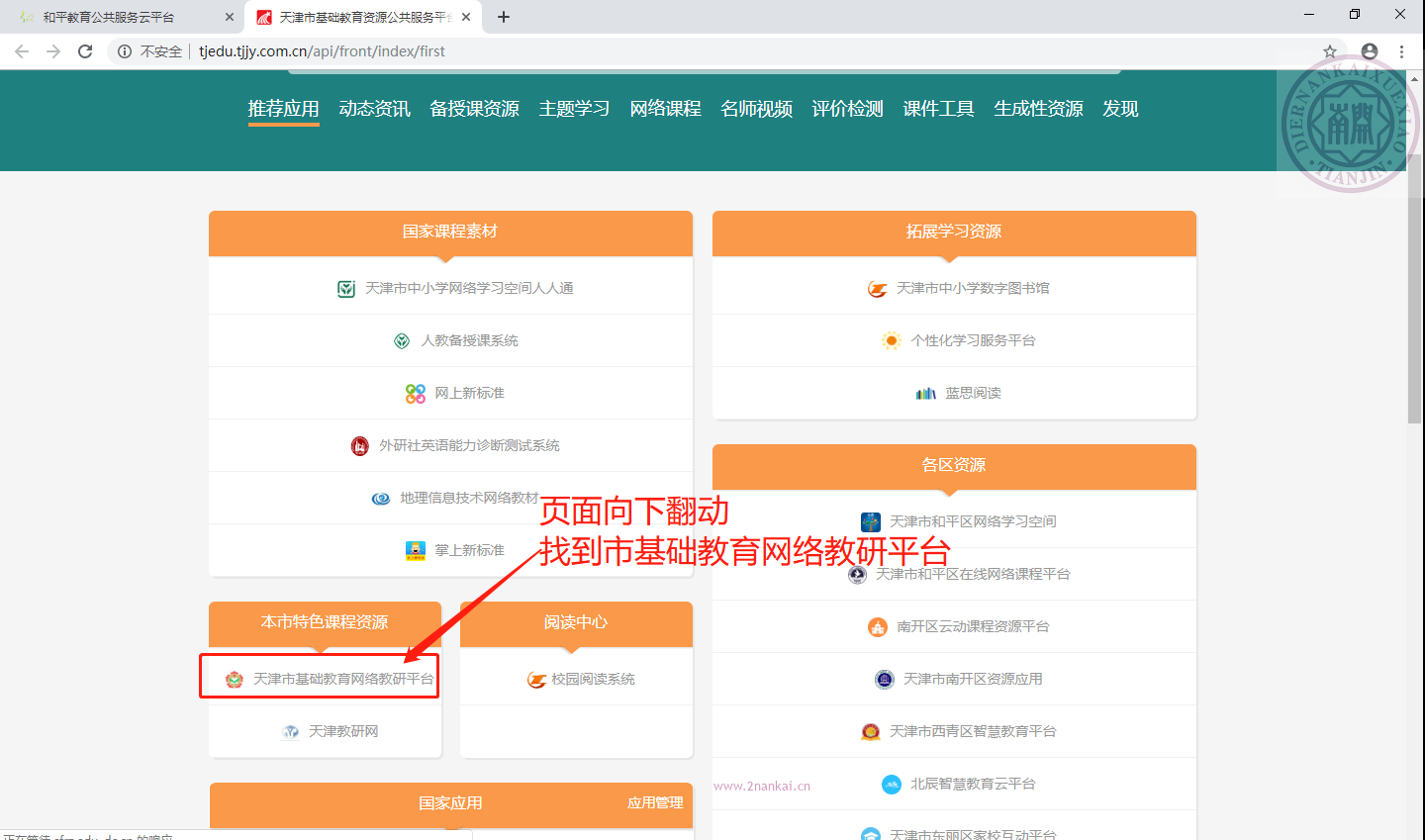Open the 天津市中小学数字图书馆 link
Viewport: 1425px width, 840px height.
(973, 288)
